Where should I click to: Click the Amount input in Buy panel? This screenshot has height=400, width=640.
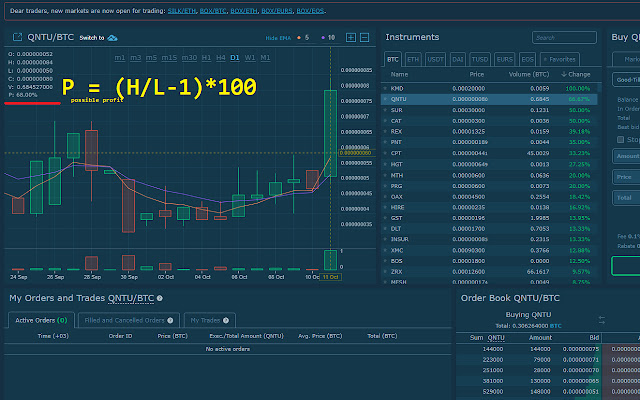[x=626, y=156]
